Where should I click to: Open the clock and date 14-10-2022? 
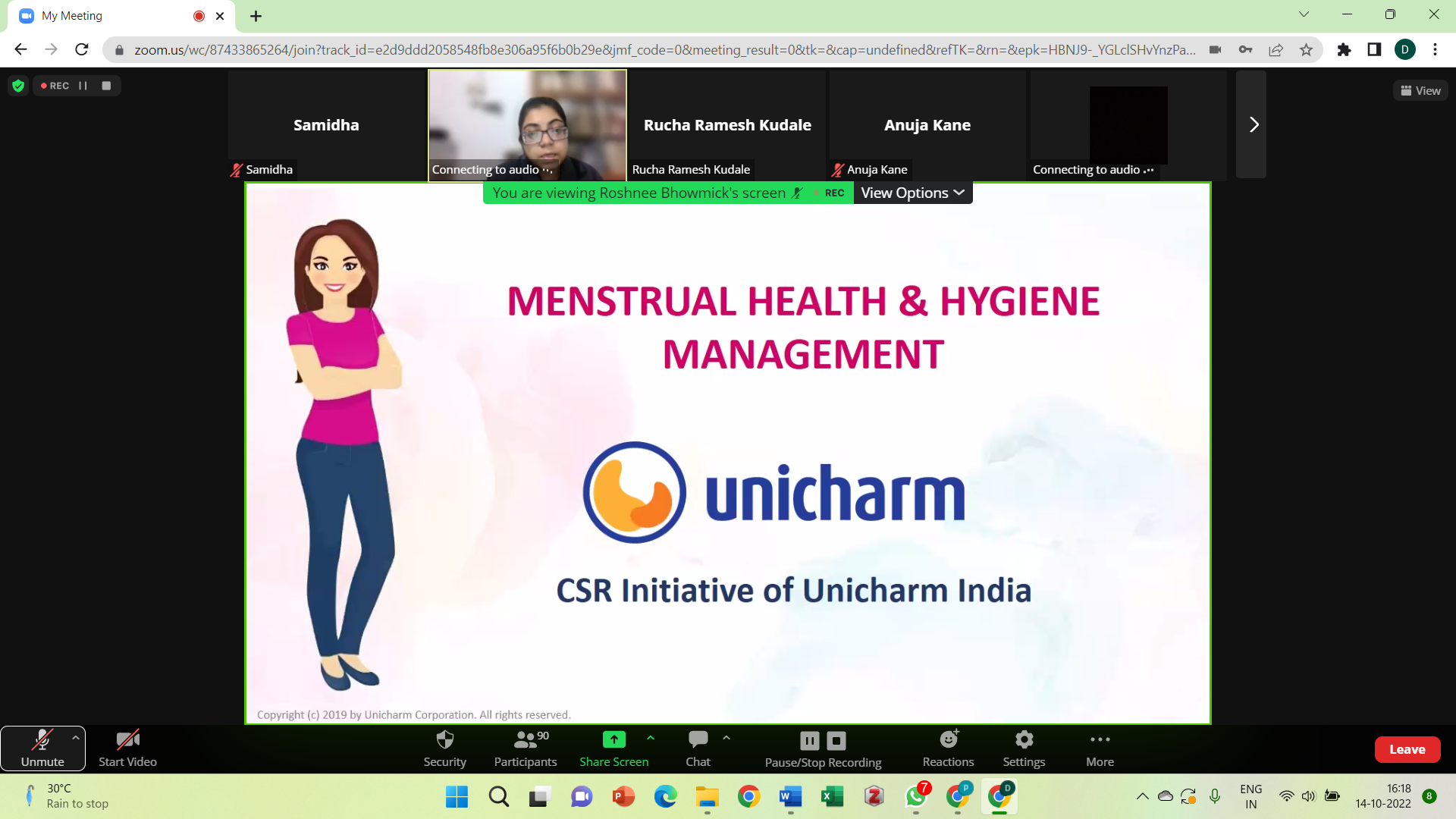coord(1383,796)
